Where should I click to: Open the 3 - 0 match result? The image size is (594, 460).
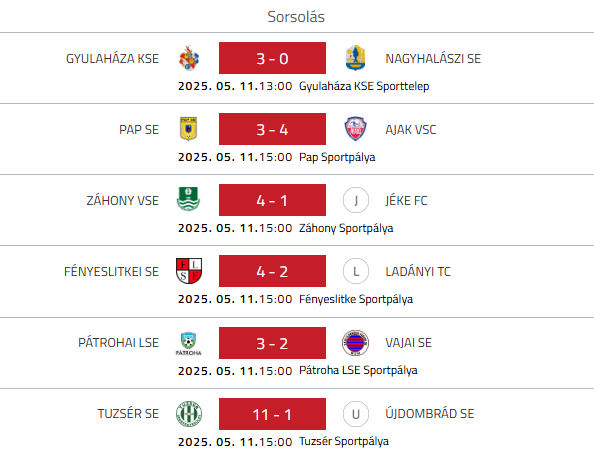(272, 58)
